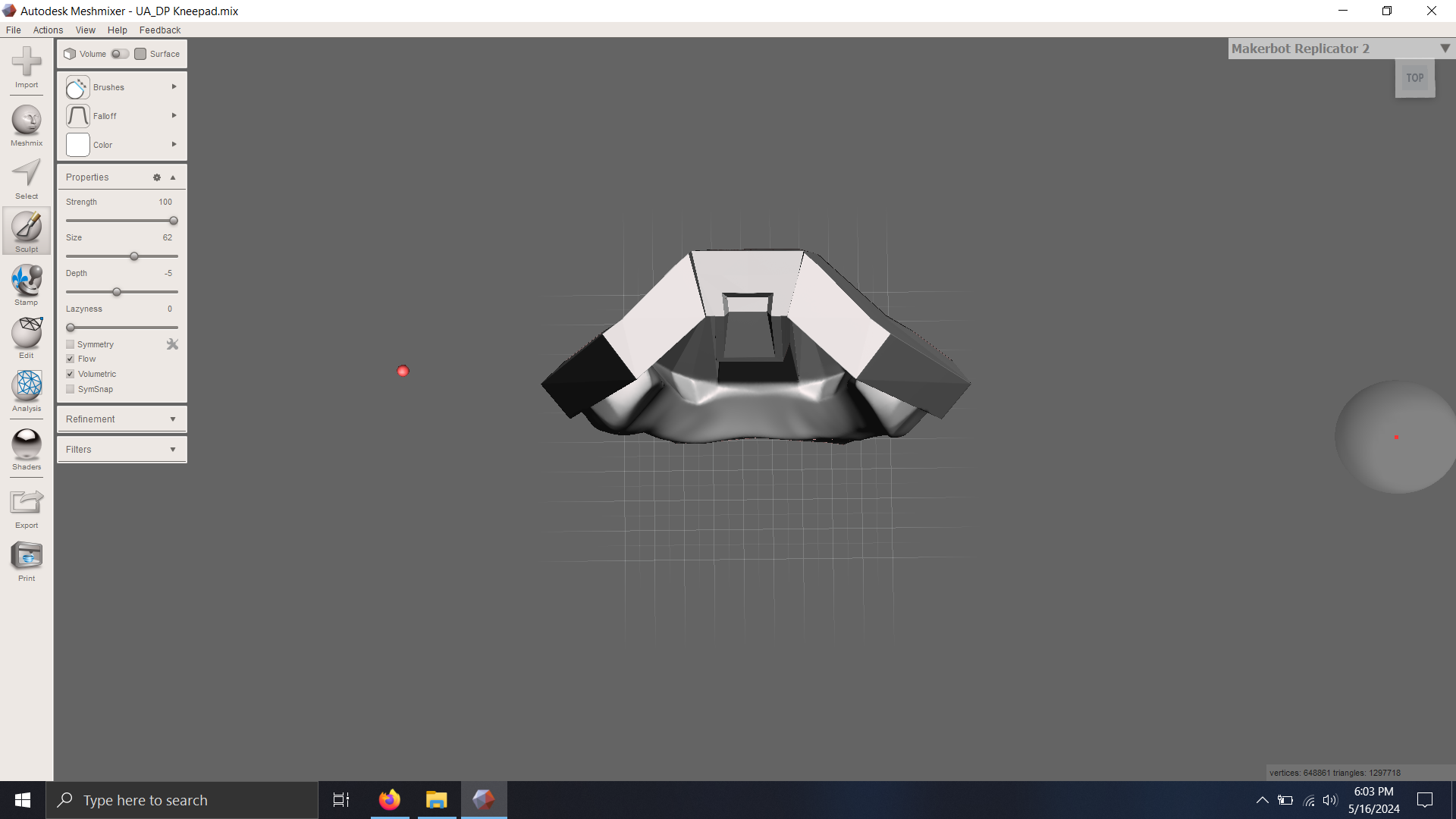Open the Edit tool
The width and height of the screenshot is (1456, 819).
point(27,337)
